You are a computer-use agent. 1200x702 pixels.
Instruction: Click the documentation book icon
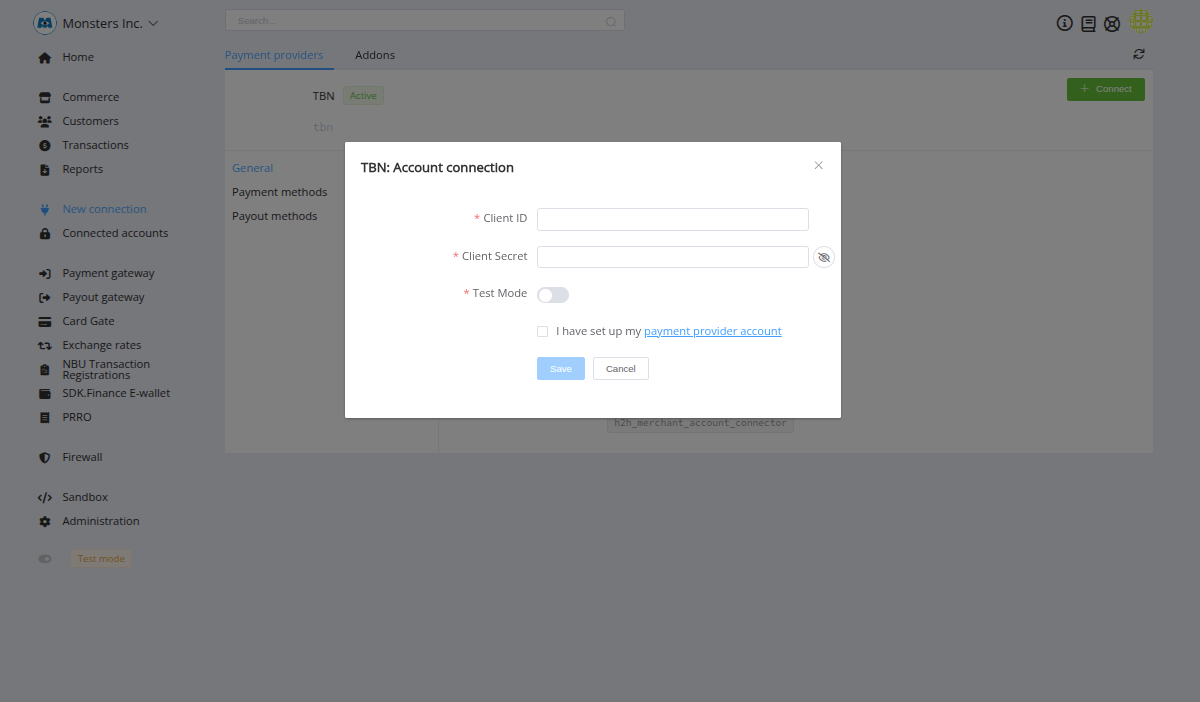click(x=1088, y=23)
